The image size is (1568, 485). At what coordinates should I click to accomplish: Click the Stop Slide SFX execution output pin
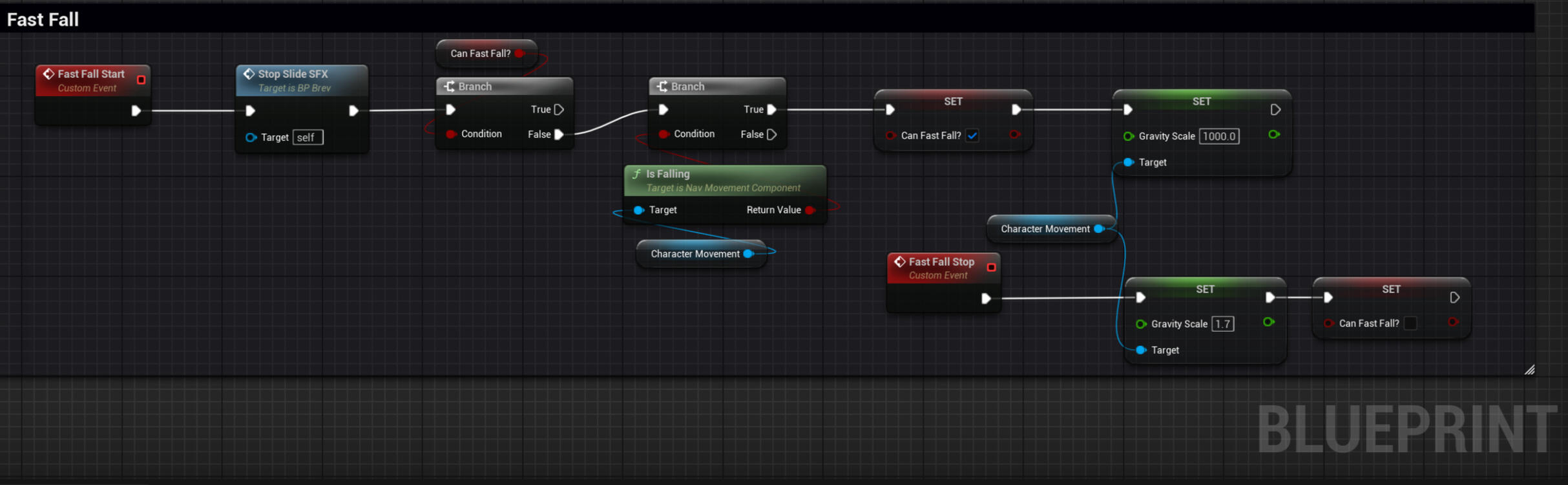[x=353, y=111]
